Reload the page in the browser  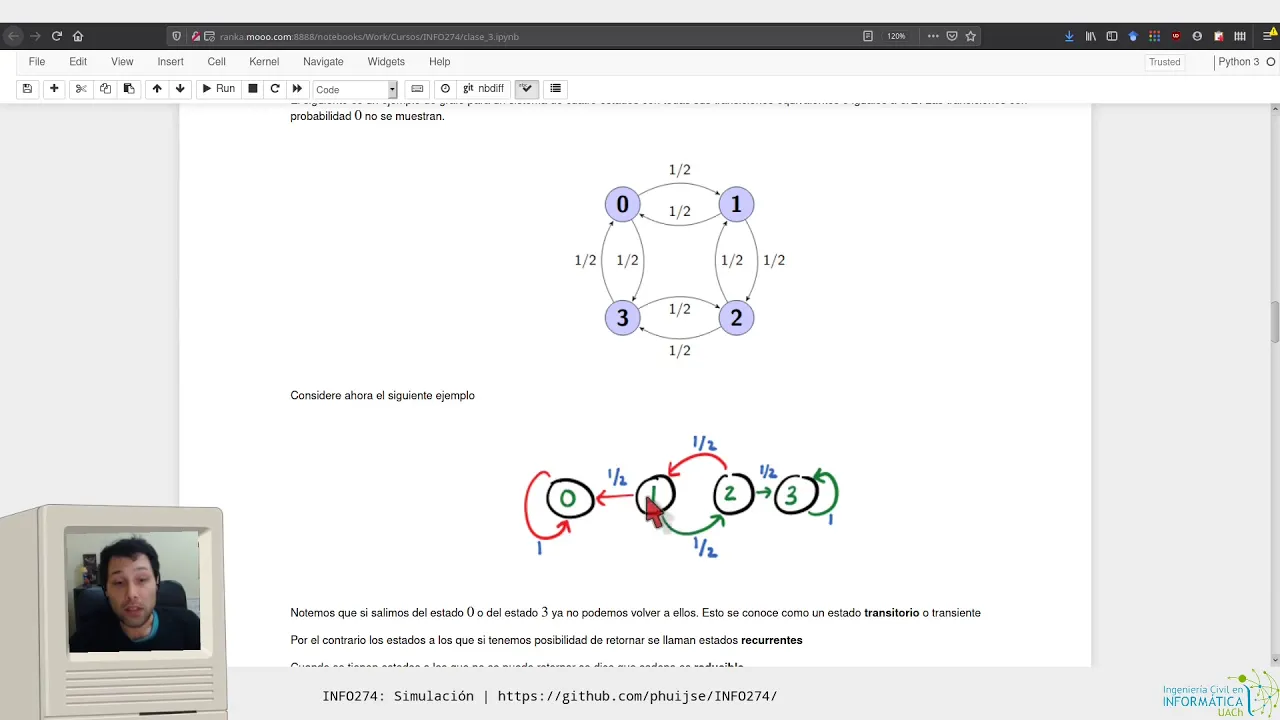pyautogui.click(x=57, y=36)
